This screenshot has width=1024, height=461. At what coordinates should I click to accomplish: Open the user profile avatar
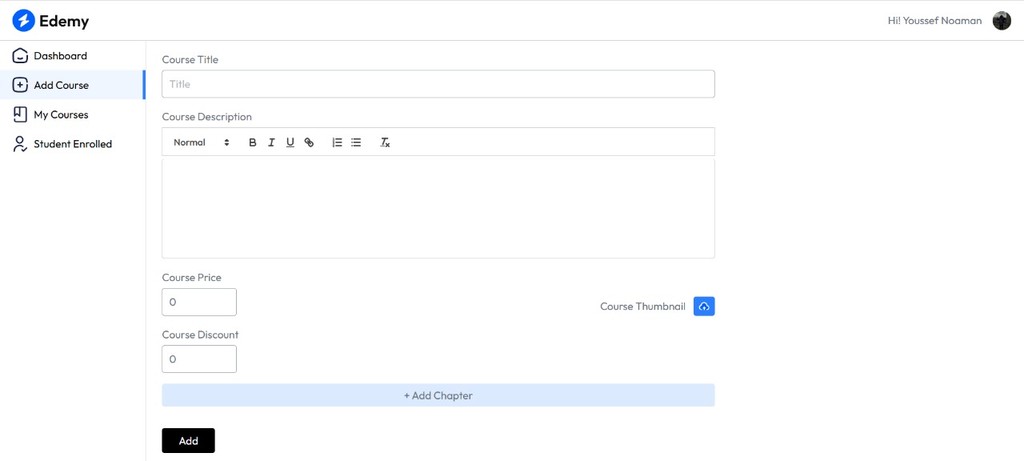(1001, 21)
